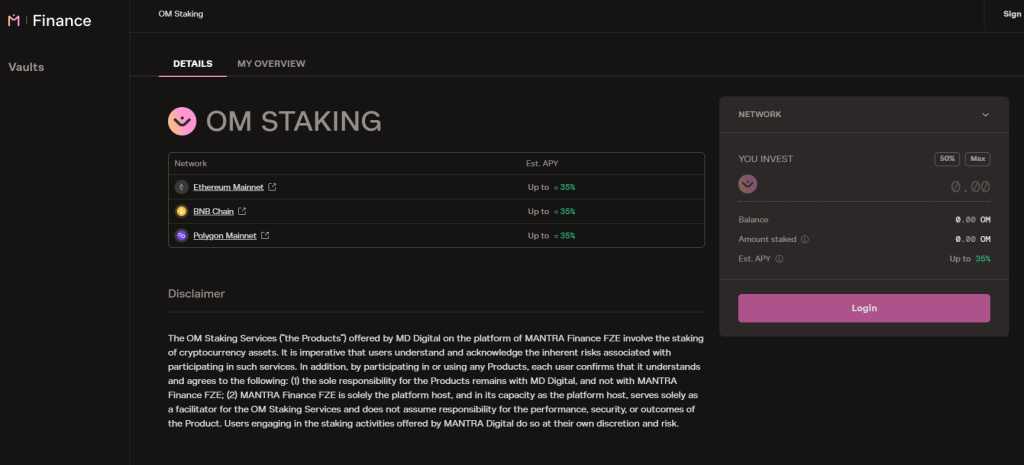This screenshot has width=1024, height=465.
Task: Open the NETWORK selector panel header
Action: point(864,115)
